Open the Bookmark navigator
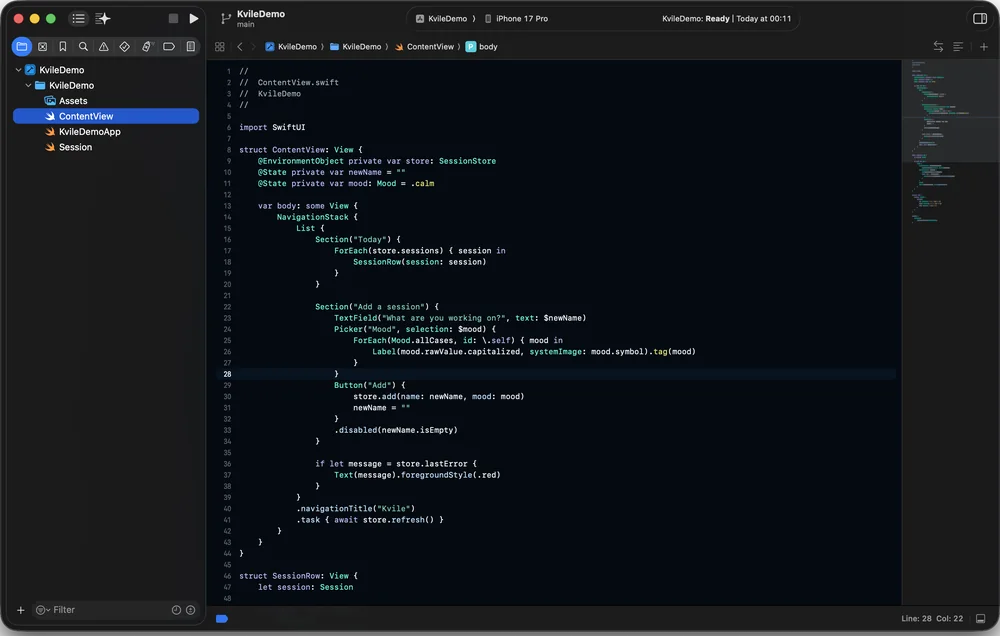This screenshot has height=636, width=1000. [x=62, y=47]
